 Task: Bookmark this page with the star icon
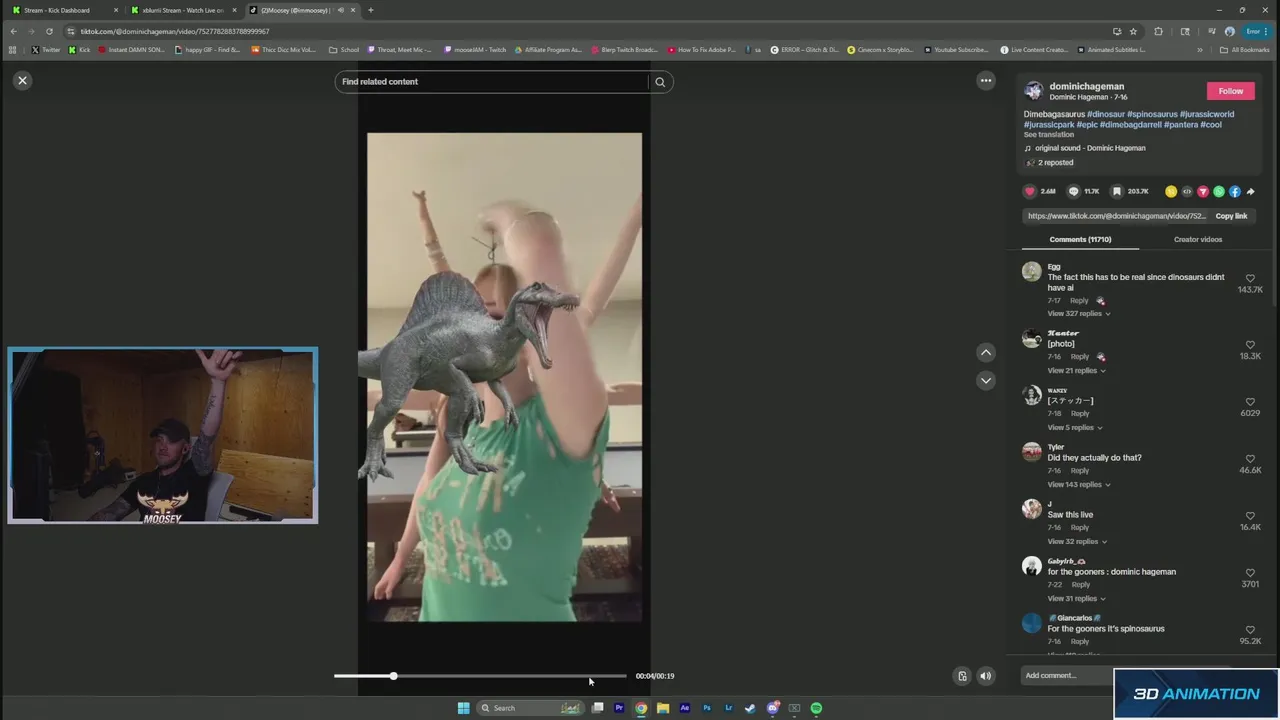(1133, 31)
